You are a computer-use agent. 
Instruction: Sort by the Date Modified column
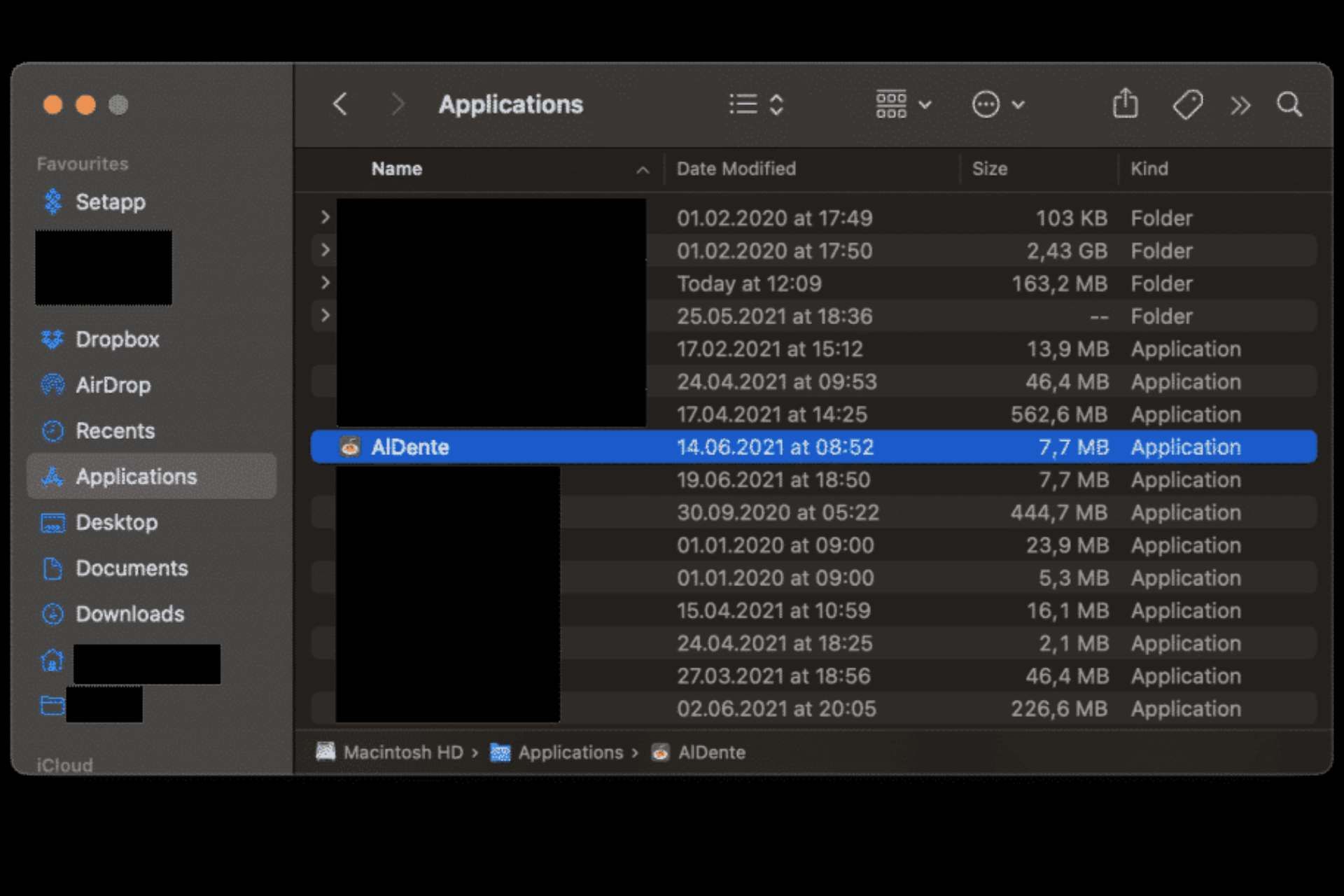pos(736,169)
